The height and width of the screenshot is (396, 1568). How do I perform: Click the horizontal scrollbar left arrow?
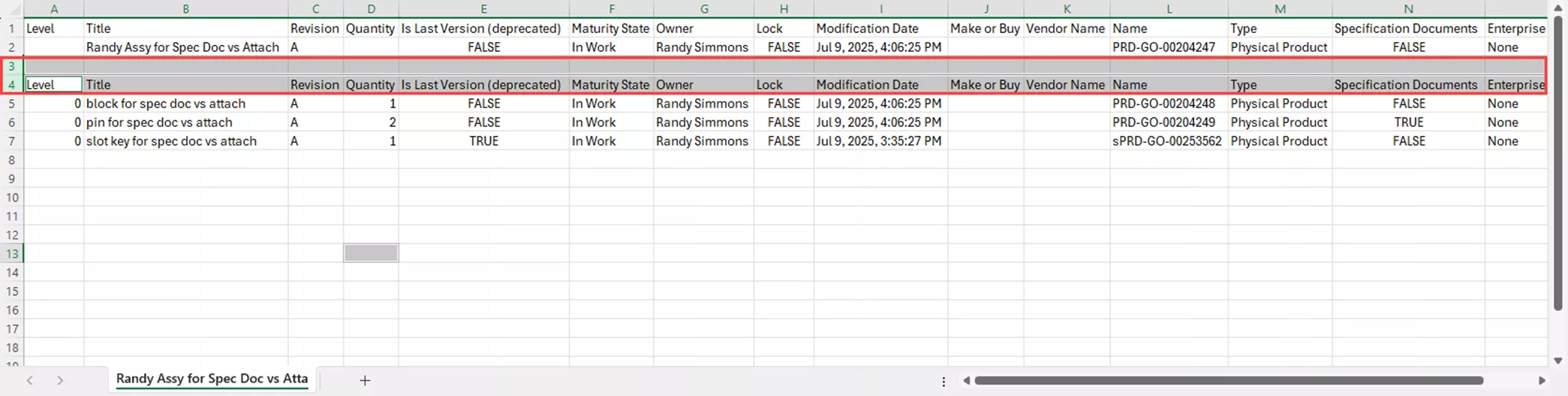967,380
